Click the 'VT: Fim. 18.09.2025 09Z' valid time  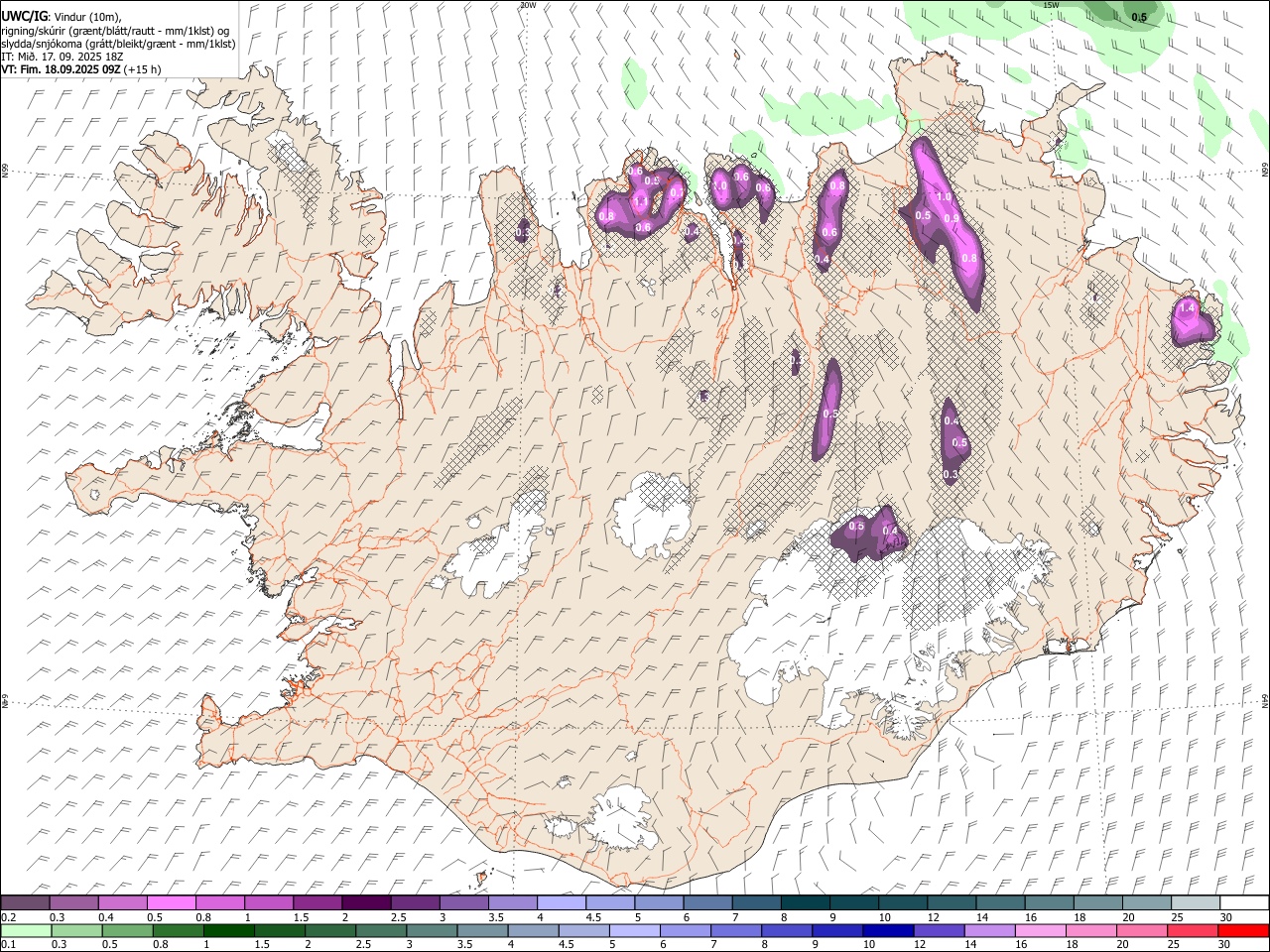click(x=62, y=69)
